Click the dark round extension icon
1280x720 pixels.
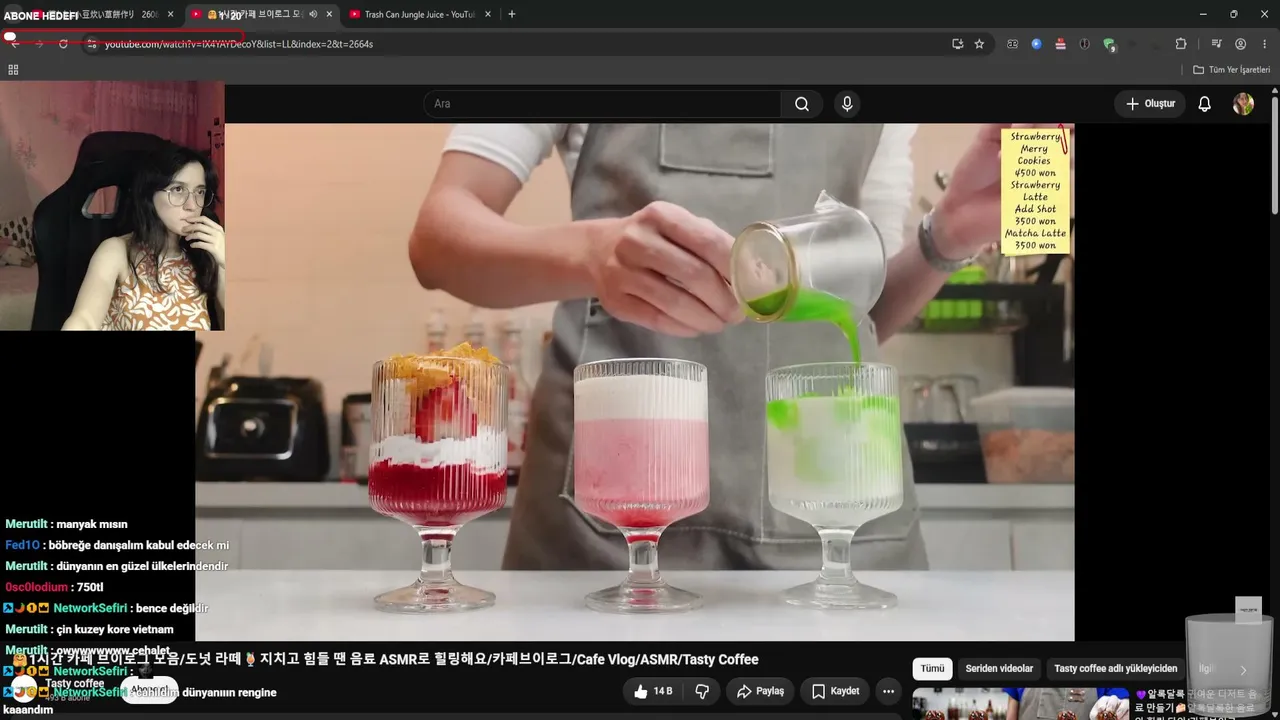point(1084,44)
